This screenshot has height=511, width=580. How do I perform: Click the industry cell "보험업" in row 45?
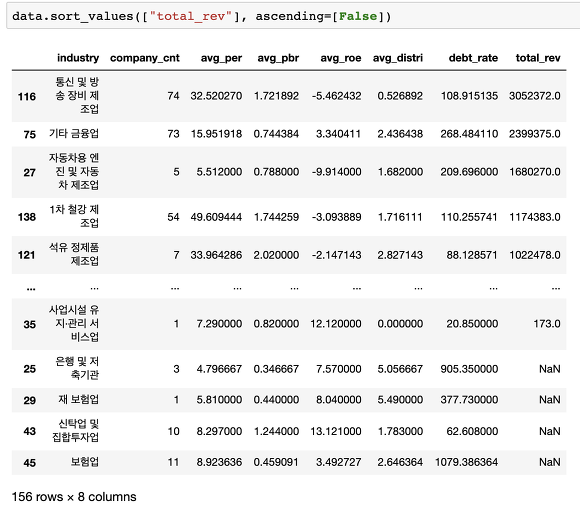pyautogui.click(x=85, y=462)
